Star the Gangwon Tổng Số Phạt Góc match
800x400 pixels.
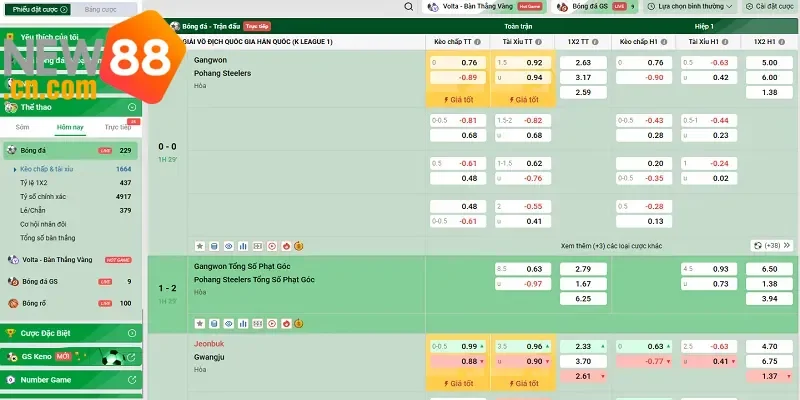coord(199,323)
